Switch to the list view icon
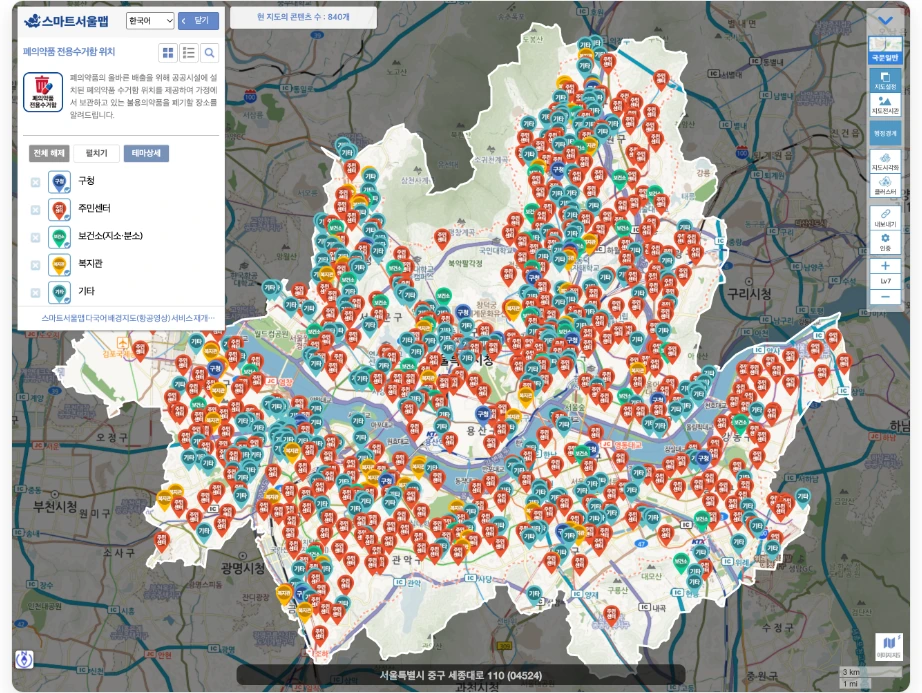This screenshot has height=693, width=922. (189, 53)
